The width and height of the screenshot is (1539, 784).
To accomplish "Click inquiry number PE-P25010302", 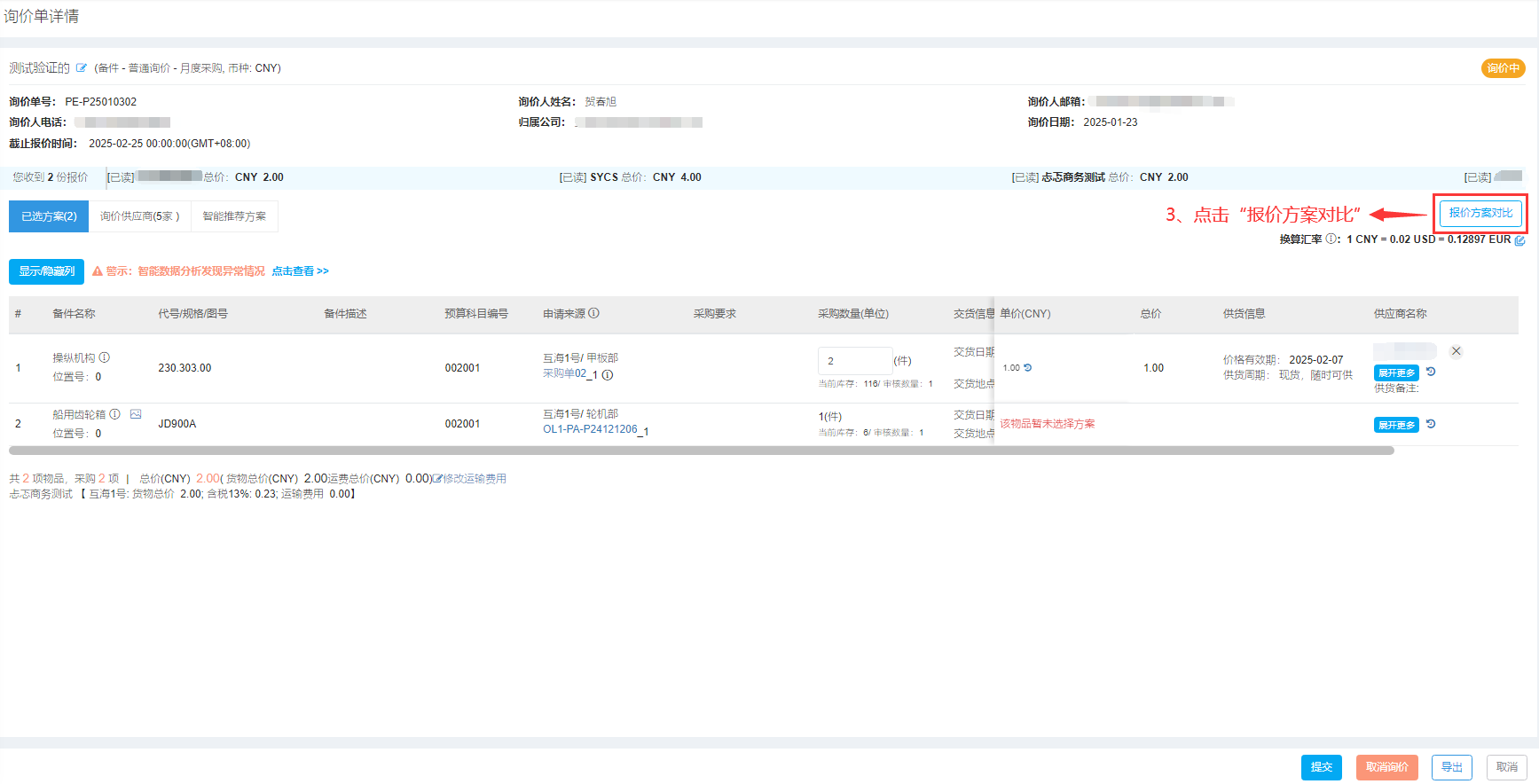I will (x=100, y=102).
